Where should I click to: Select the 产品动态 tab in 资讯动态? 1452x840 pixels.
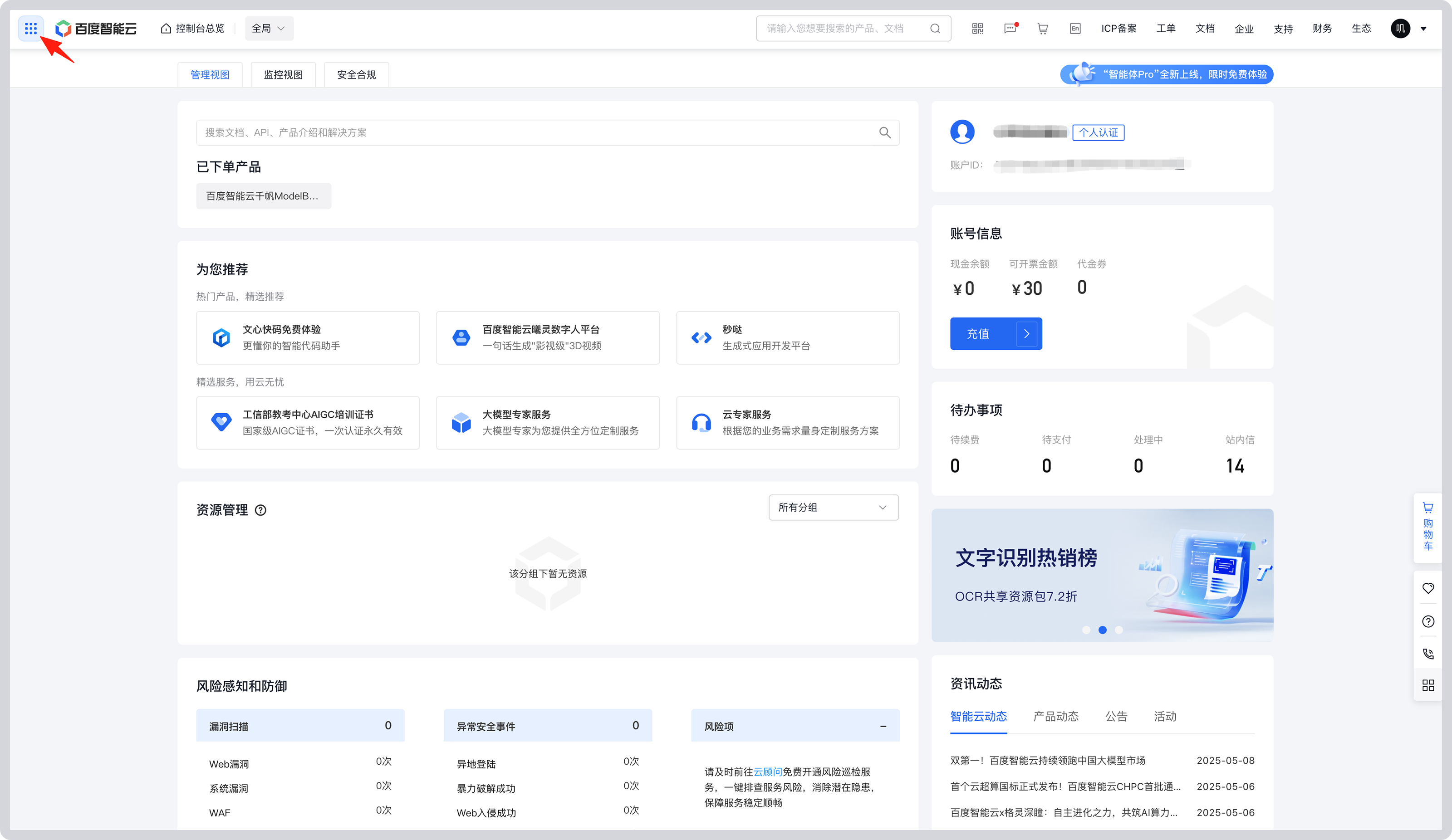tap(1055, 716)
